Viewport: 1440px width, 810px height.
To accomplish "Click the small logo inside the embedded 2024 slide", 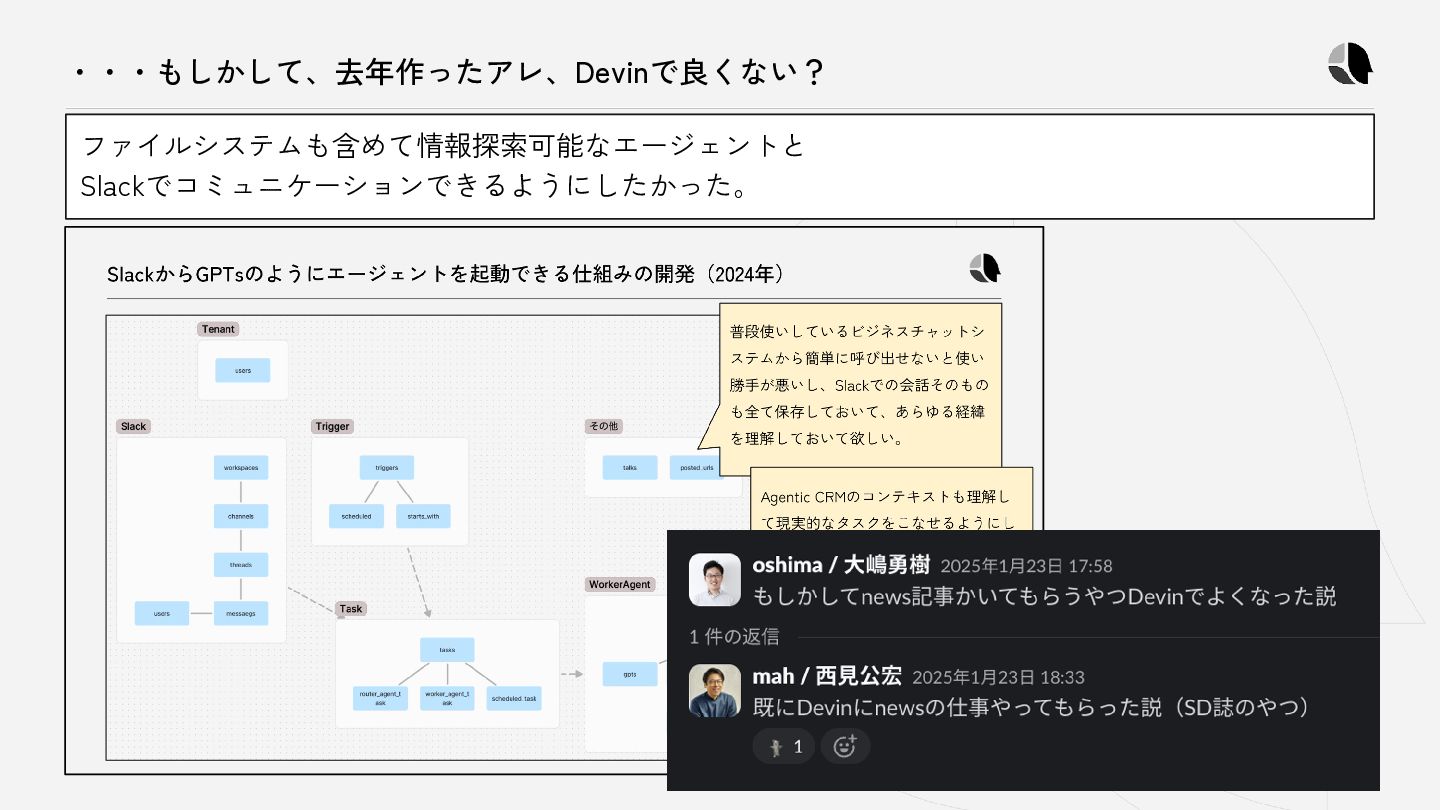I will tap(985, 268).
